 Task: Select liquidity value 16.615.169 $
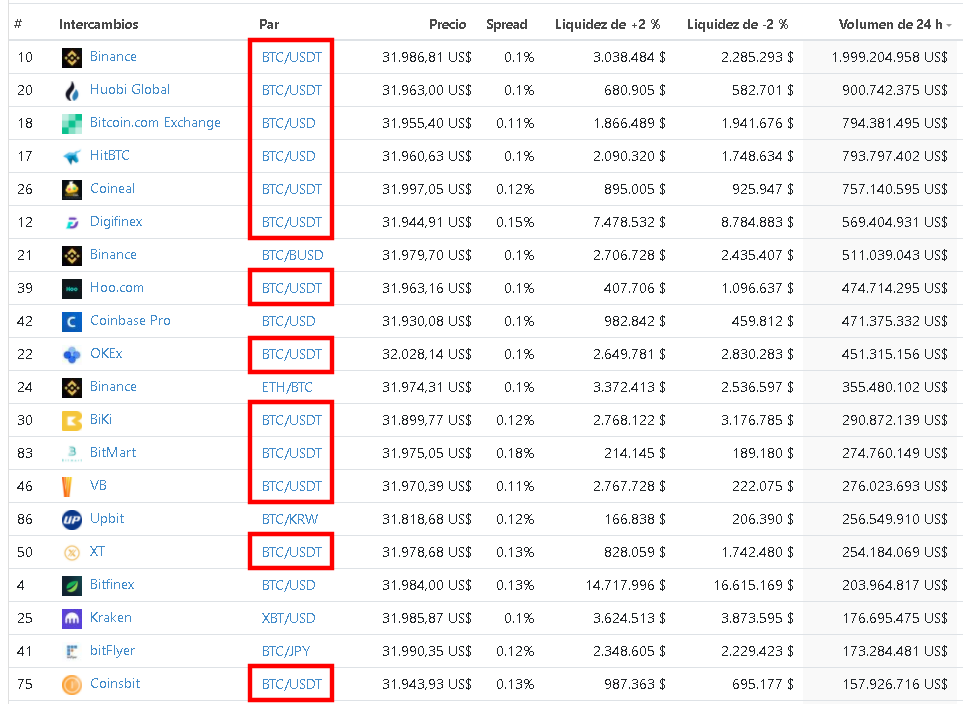pyautogui.click(x=754, y=585)
